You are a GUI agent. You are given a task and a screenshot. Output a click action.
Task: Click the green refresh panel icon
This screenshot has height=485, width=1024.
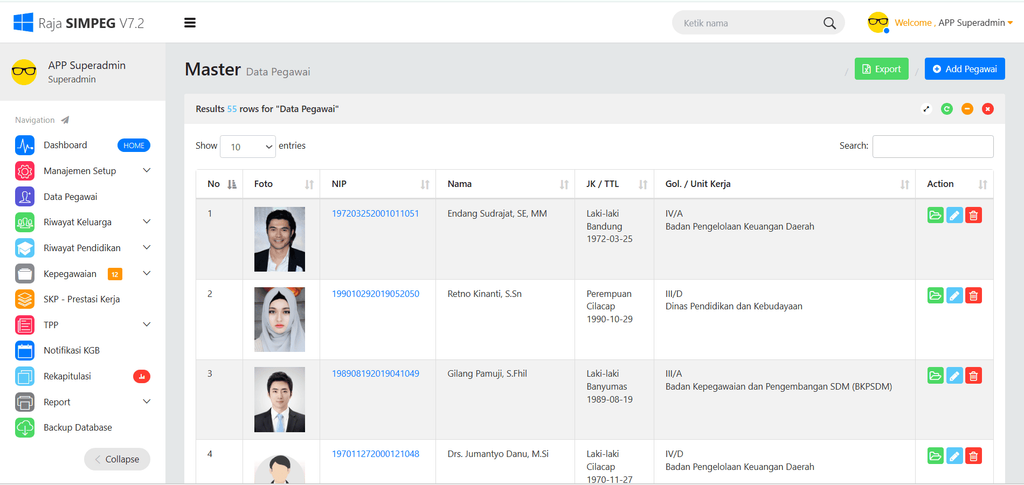pyautogui.click(x=946, y=109)
